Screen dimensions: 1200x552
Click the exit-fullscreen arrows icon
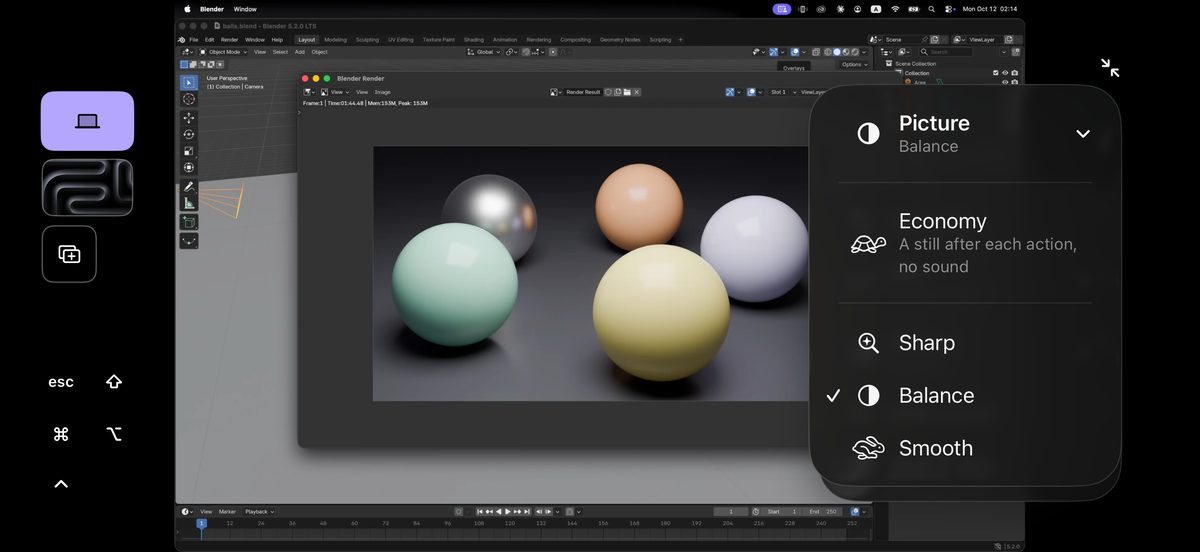[1110, 68]
